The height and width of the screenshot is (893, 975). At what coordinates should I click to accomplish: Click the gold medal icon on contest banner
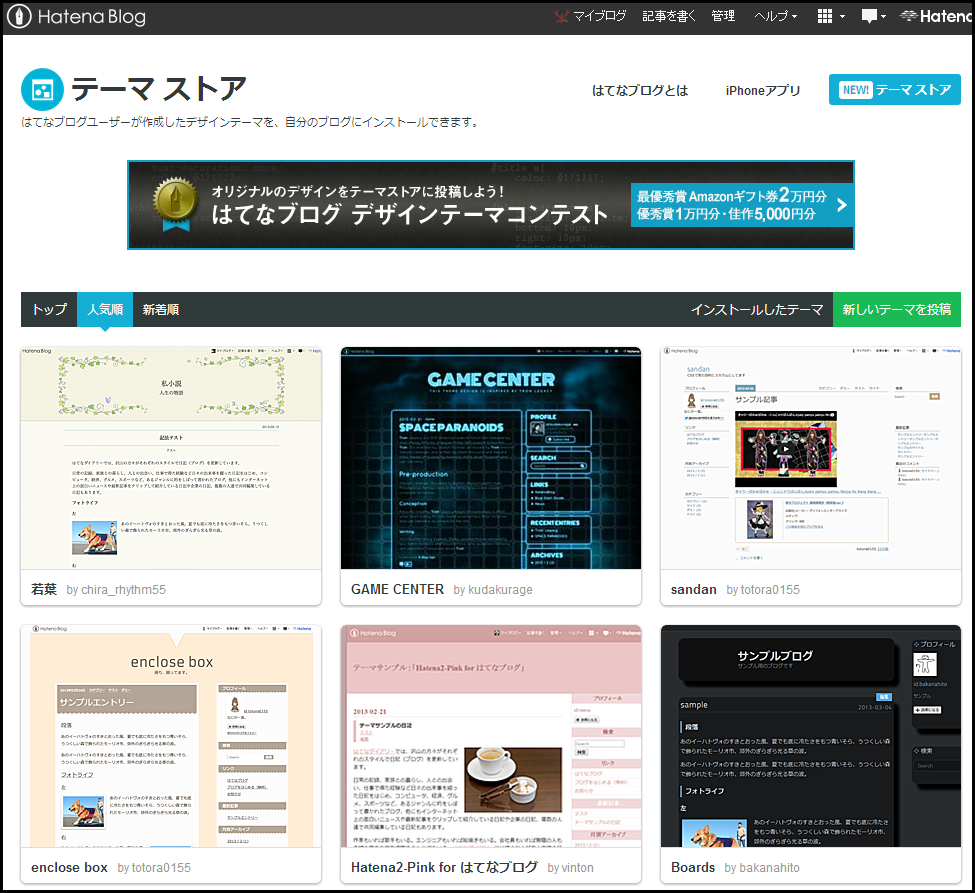175,203
